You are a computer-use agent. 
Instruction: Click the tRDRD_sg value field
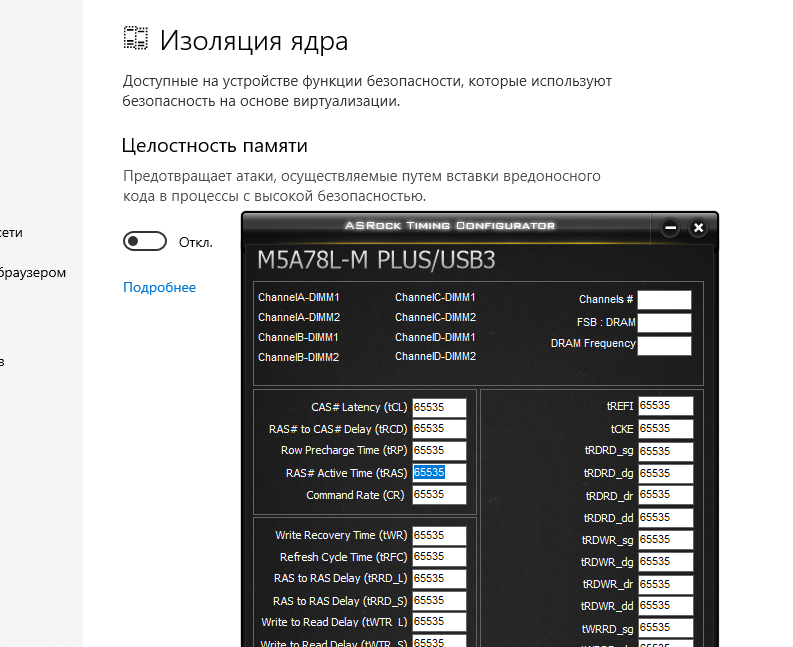(x=666, y=451)
